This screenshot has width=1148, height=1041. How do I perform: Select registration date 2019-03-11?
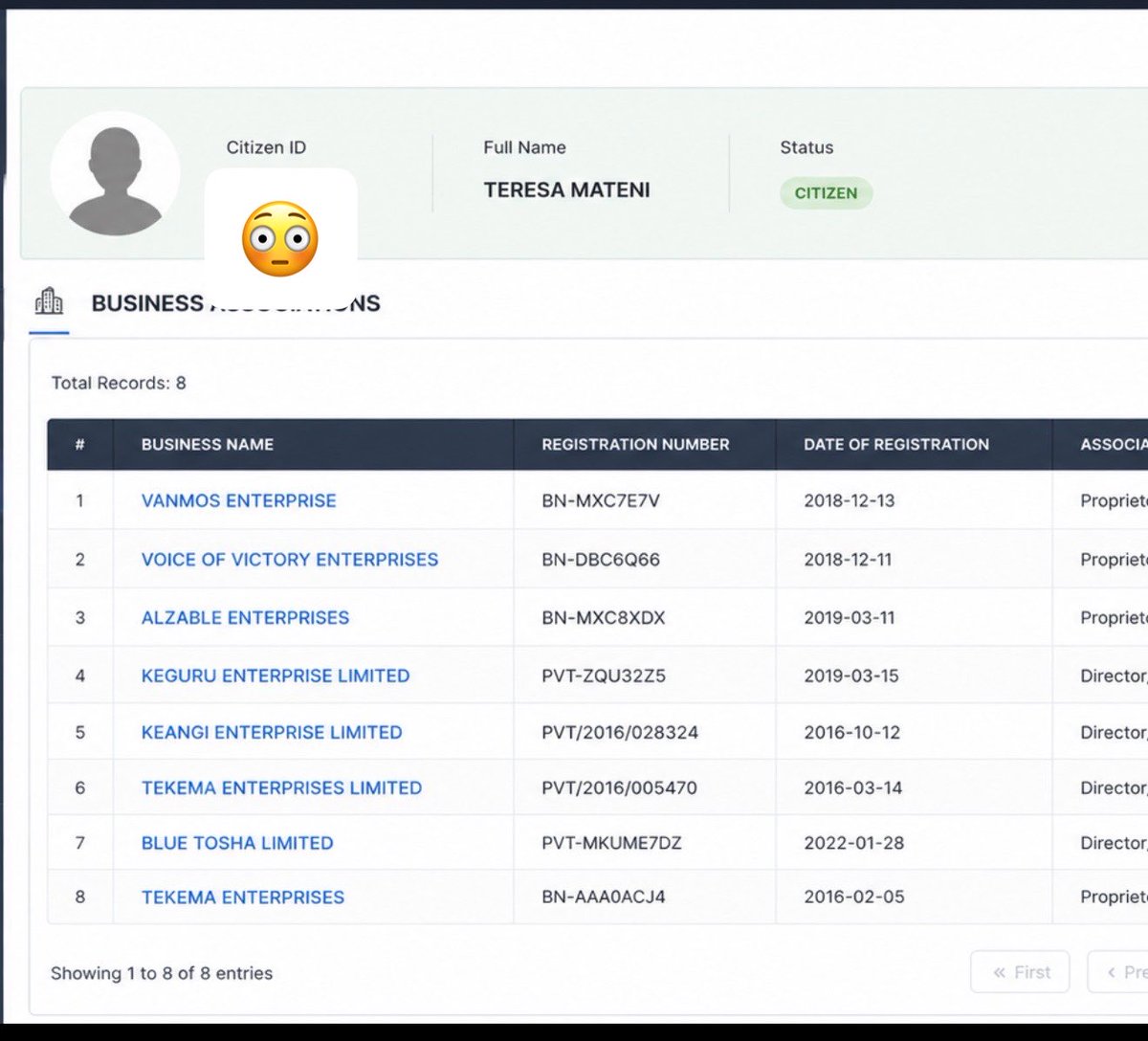point(850,617)
